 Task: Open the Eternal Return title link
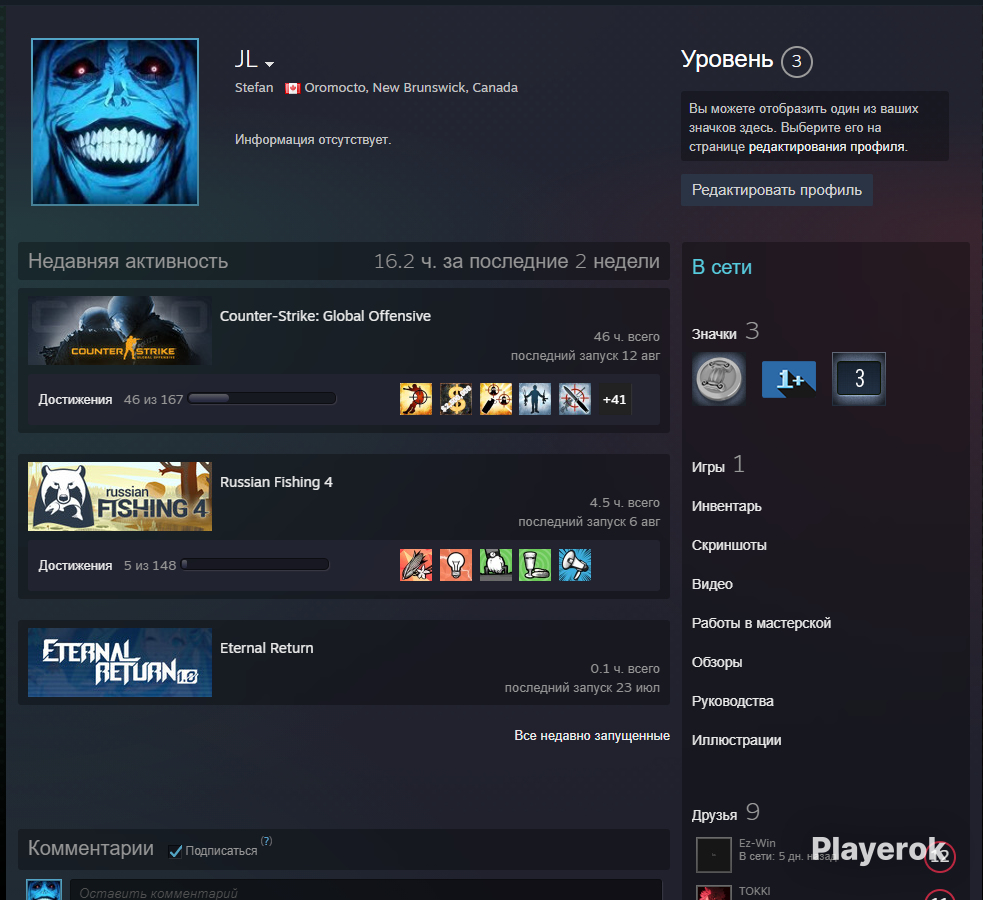(x=266, y=648)
